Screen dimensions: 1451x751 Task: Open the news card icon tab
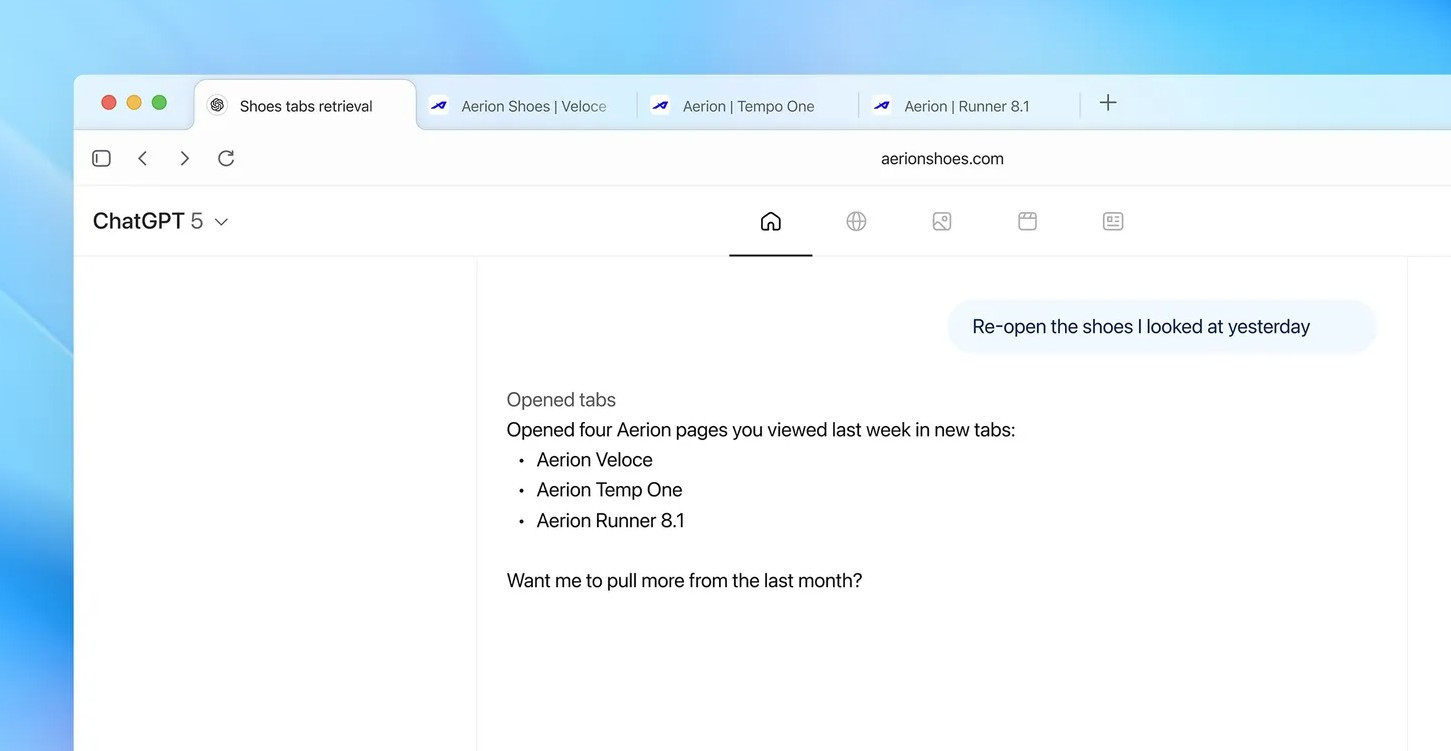coord(1112,222)
